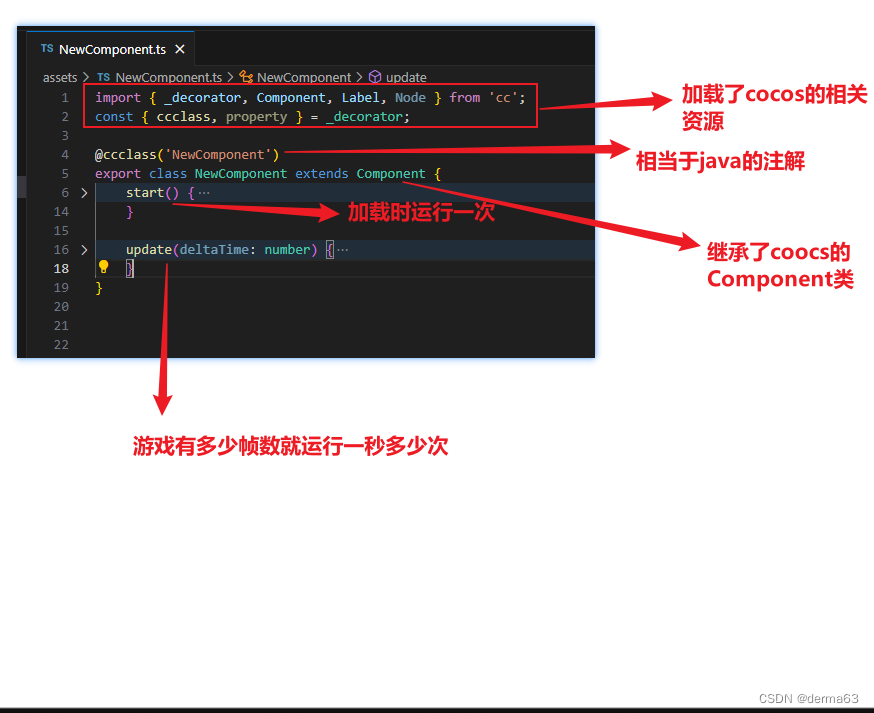Click the TS badge before NewComponent.ts in breadcrumb
The image size is (874, 713).
coord(103,77)
